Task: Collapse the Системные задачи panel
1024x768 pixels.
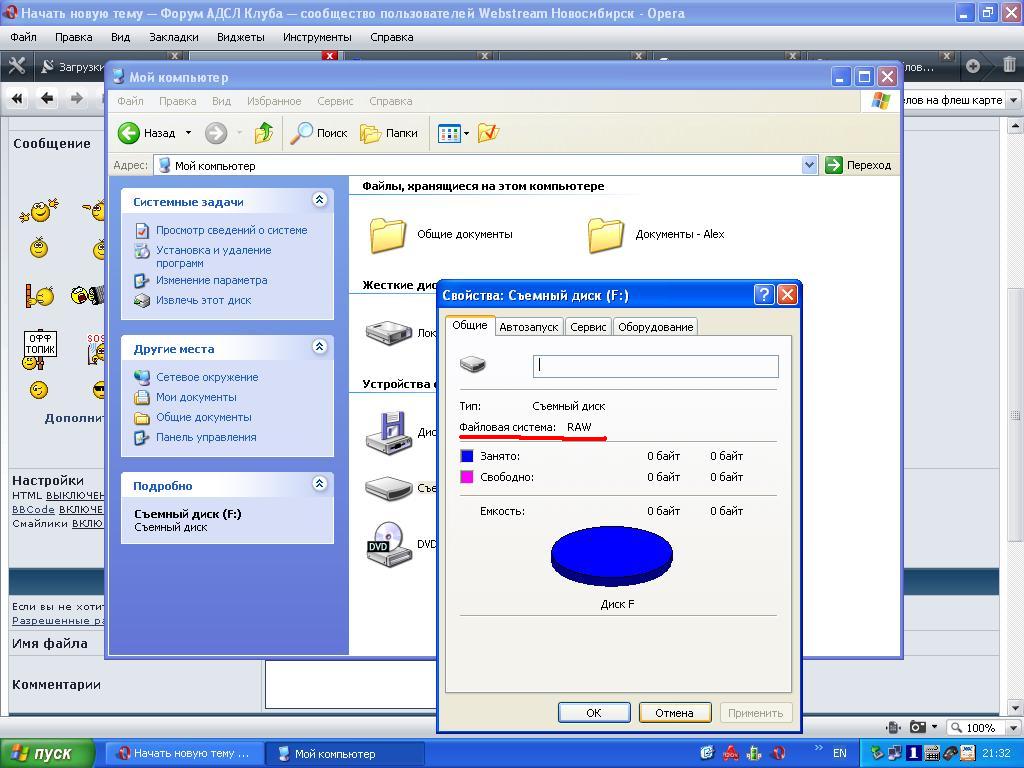Action: [x=319, y=200]
